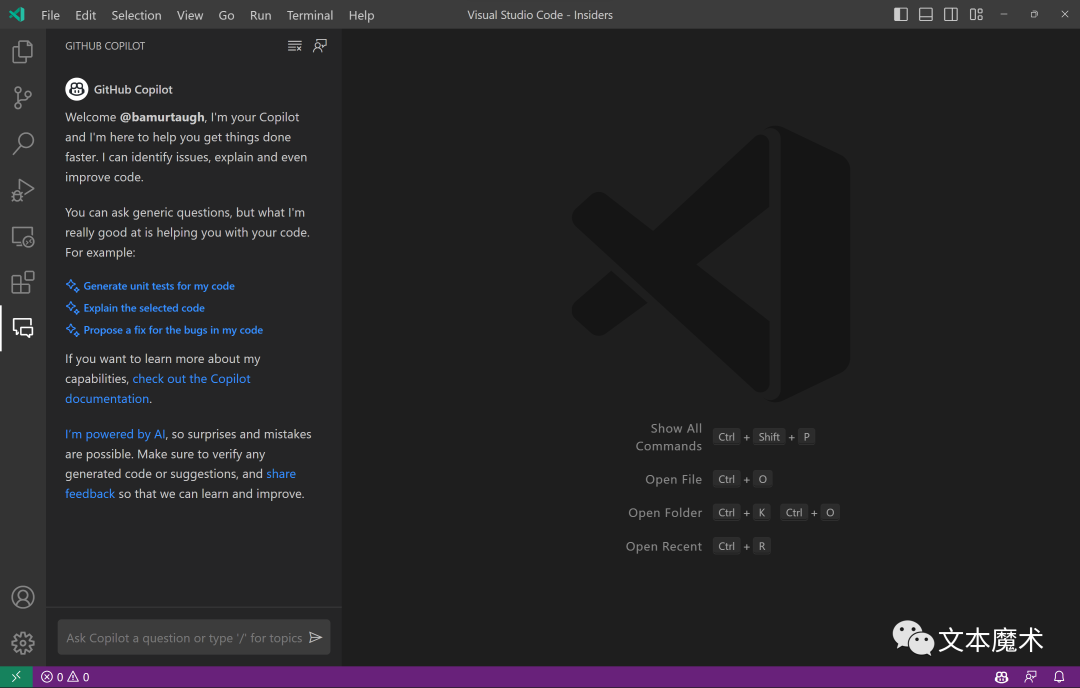Restore down the VS Code window
The image size is (1080, 688).
(x=1035, y=14)
